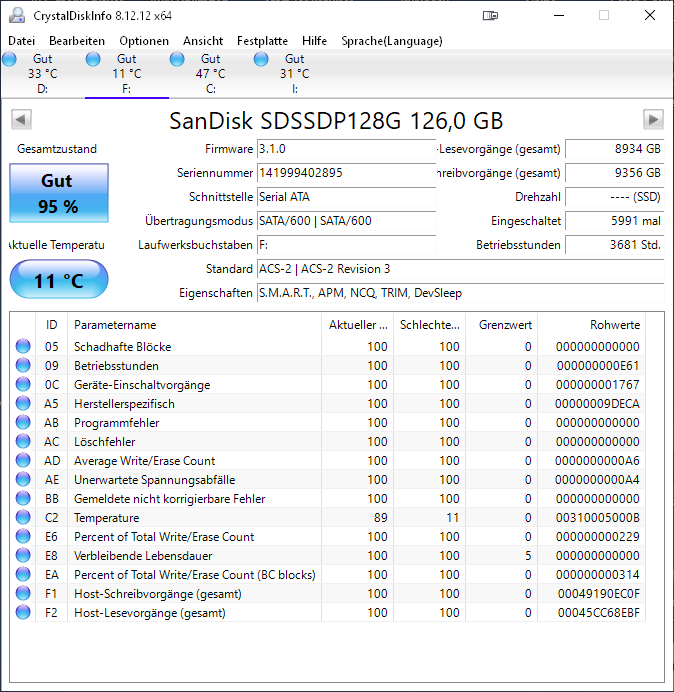Open the Hilfe menu
674x692 pixels.
pyautogui.click(x=314, y=41)
